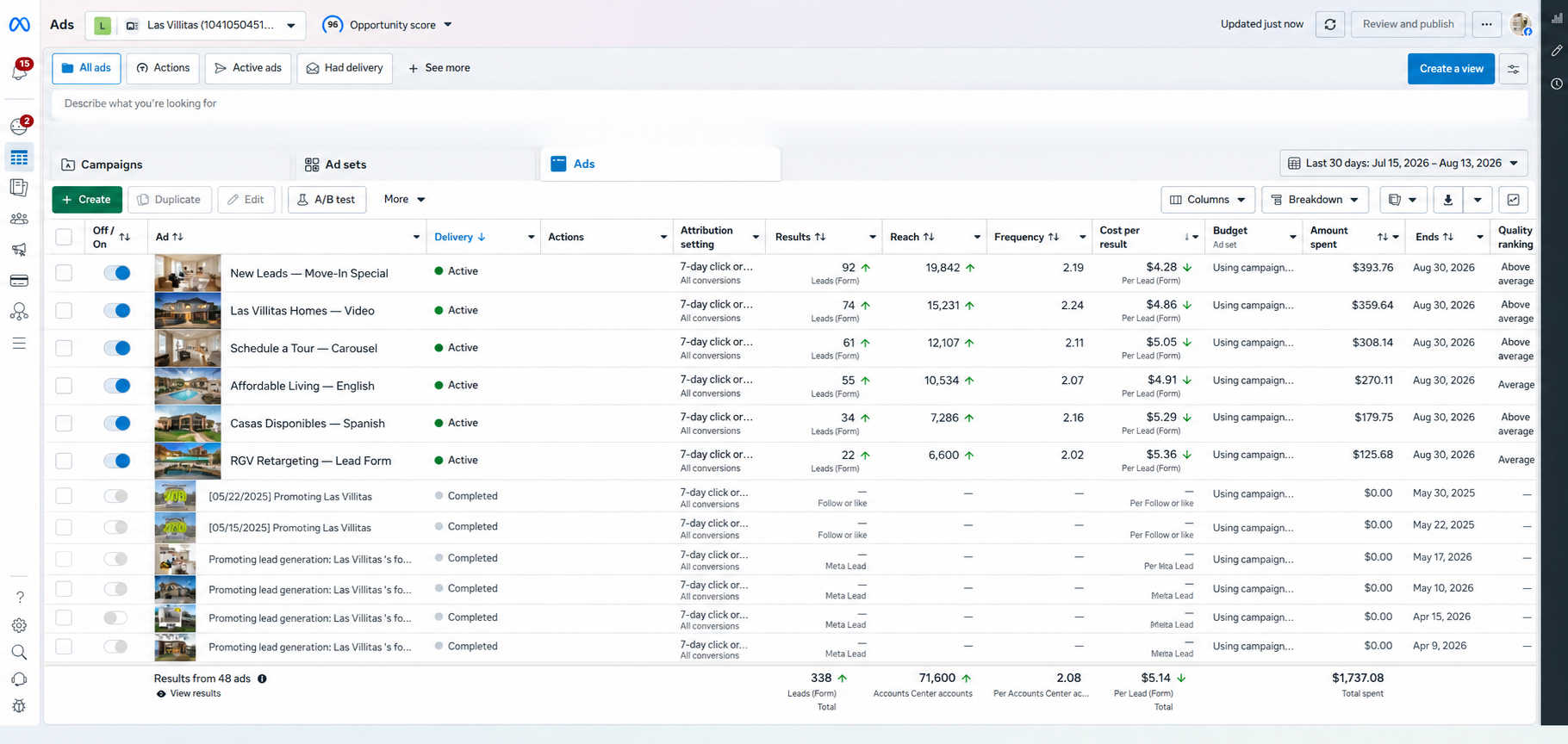Sort by the Results column arrows
The height and width of the screenshot is (744, 1568).
click(x=820, y=237)
